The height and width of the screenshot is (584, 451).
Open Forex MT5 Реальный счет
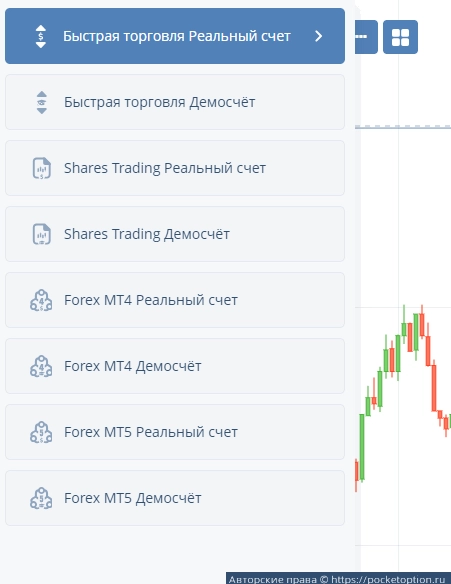(175, 432)
